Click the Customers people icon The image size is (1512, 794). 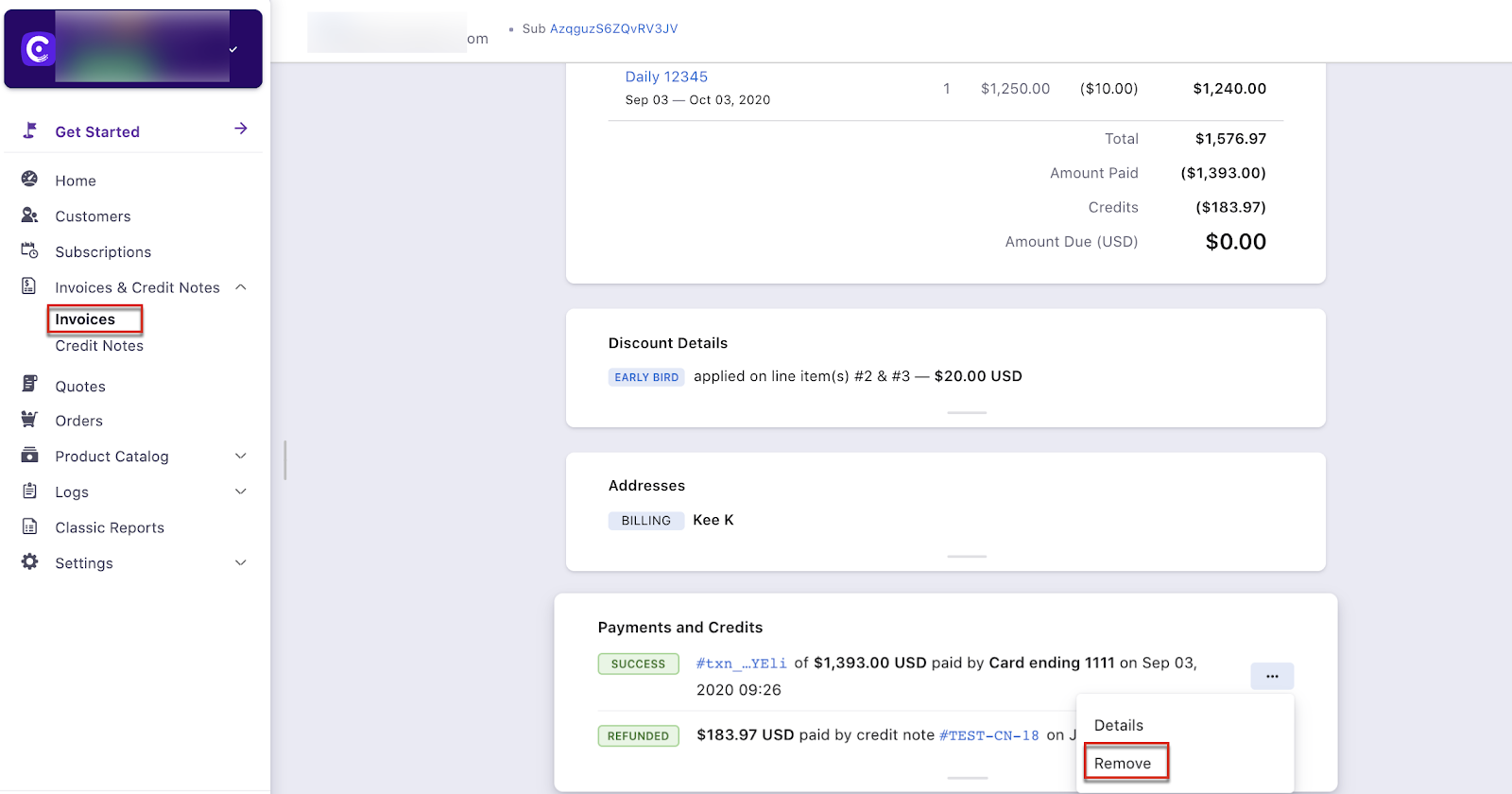click(x=30, y=215)
